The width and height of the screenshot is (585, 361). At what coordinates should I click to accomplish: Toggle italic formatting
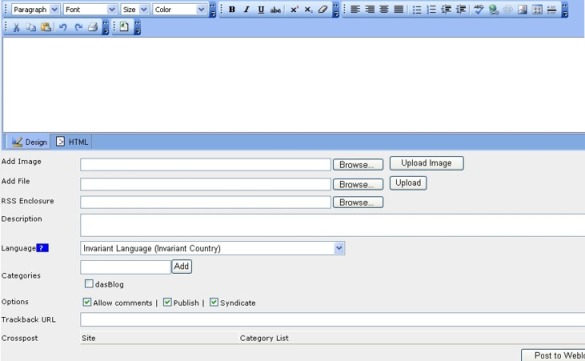point(246,9)
